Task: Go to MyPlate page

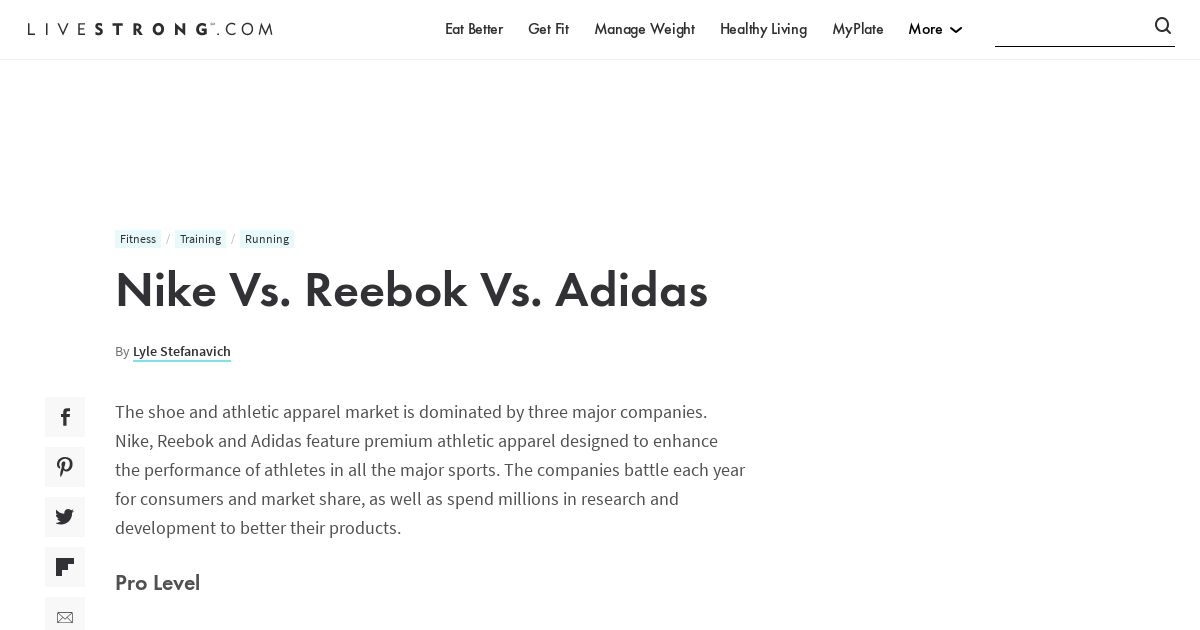Action: click(858, 29)
